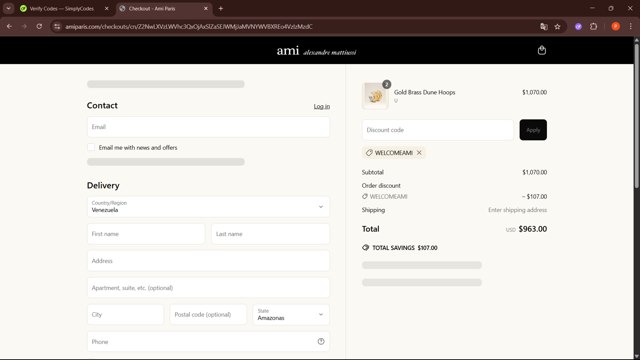This screenshot has height=360, width=640.
Task: Open the tab search dropdown arrow
Action: [x=8, y=8]
